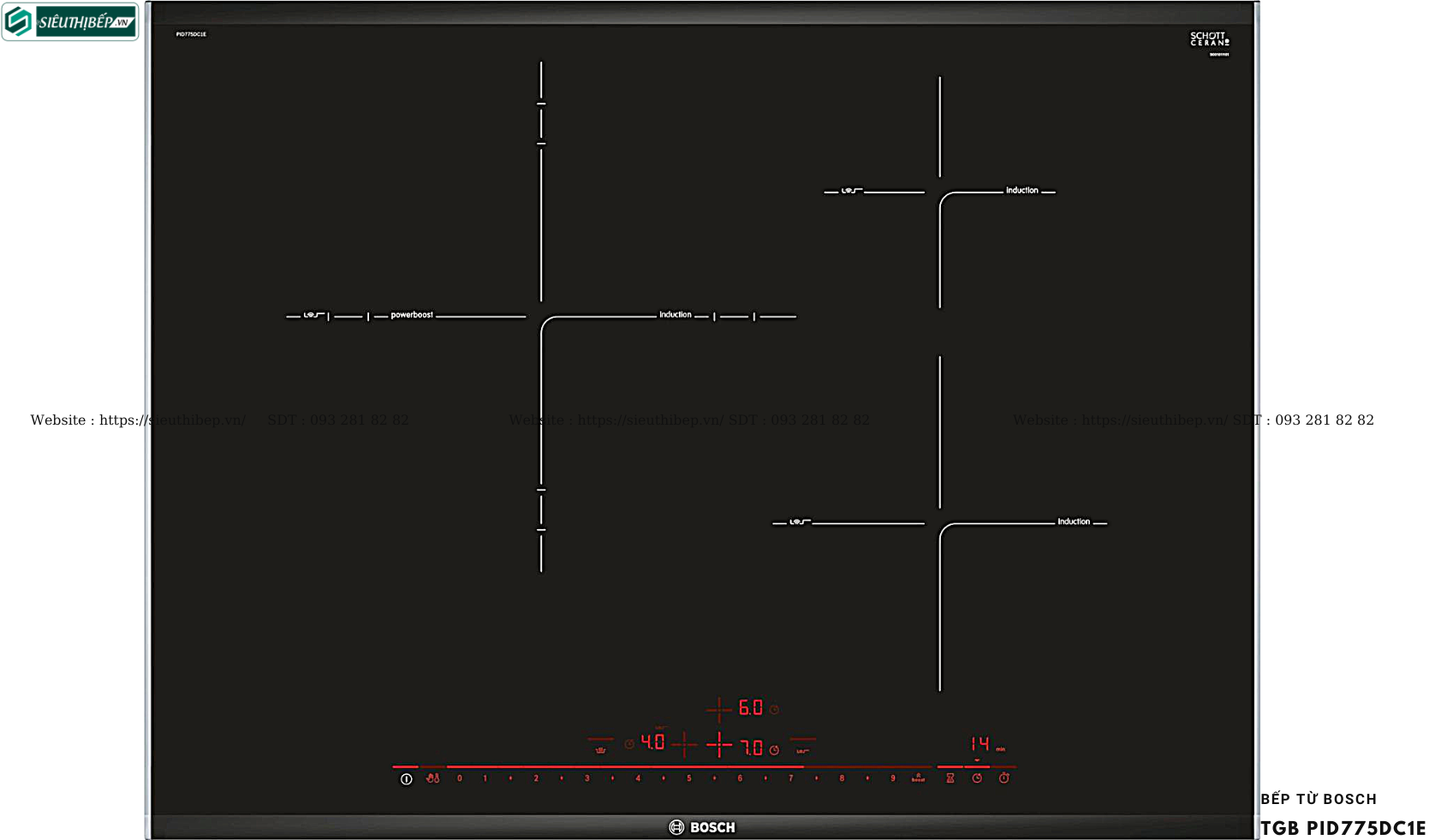Image resolution: width=1435 pixels, height=840 pixels.
Task: Set power level slider to 5
Action: (x=688, y=778)
